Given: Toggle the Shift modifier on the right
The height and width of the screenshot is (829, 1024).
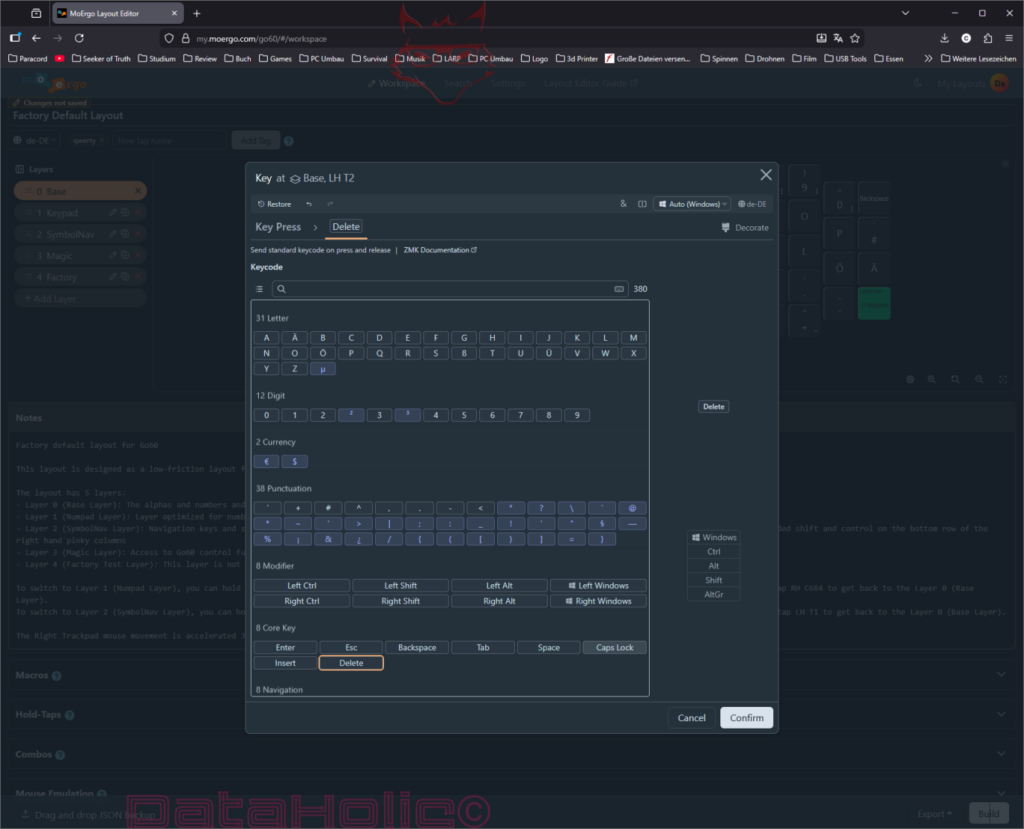Looking at the screenshot, I should [713, 580].
